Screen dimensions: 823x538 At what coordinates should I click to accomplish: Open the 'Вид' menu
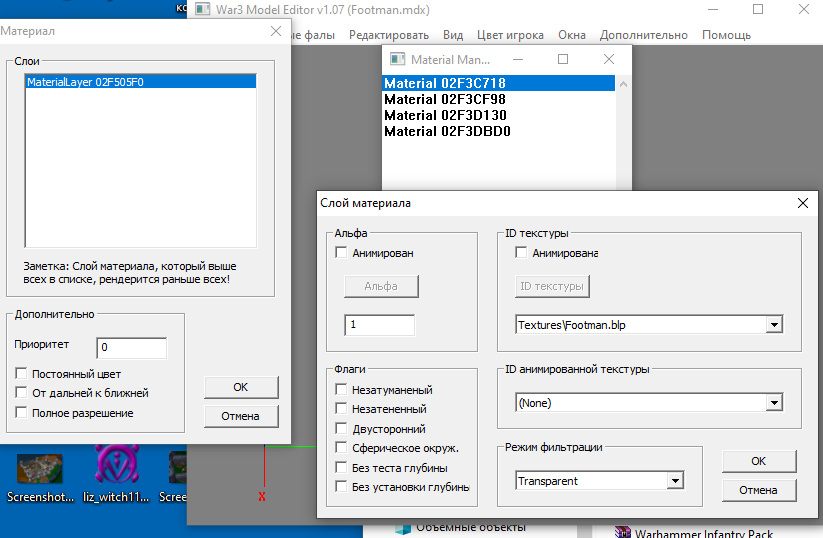453,35
